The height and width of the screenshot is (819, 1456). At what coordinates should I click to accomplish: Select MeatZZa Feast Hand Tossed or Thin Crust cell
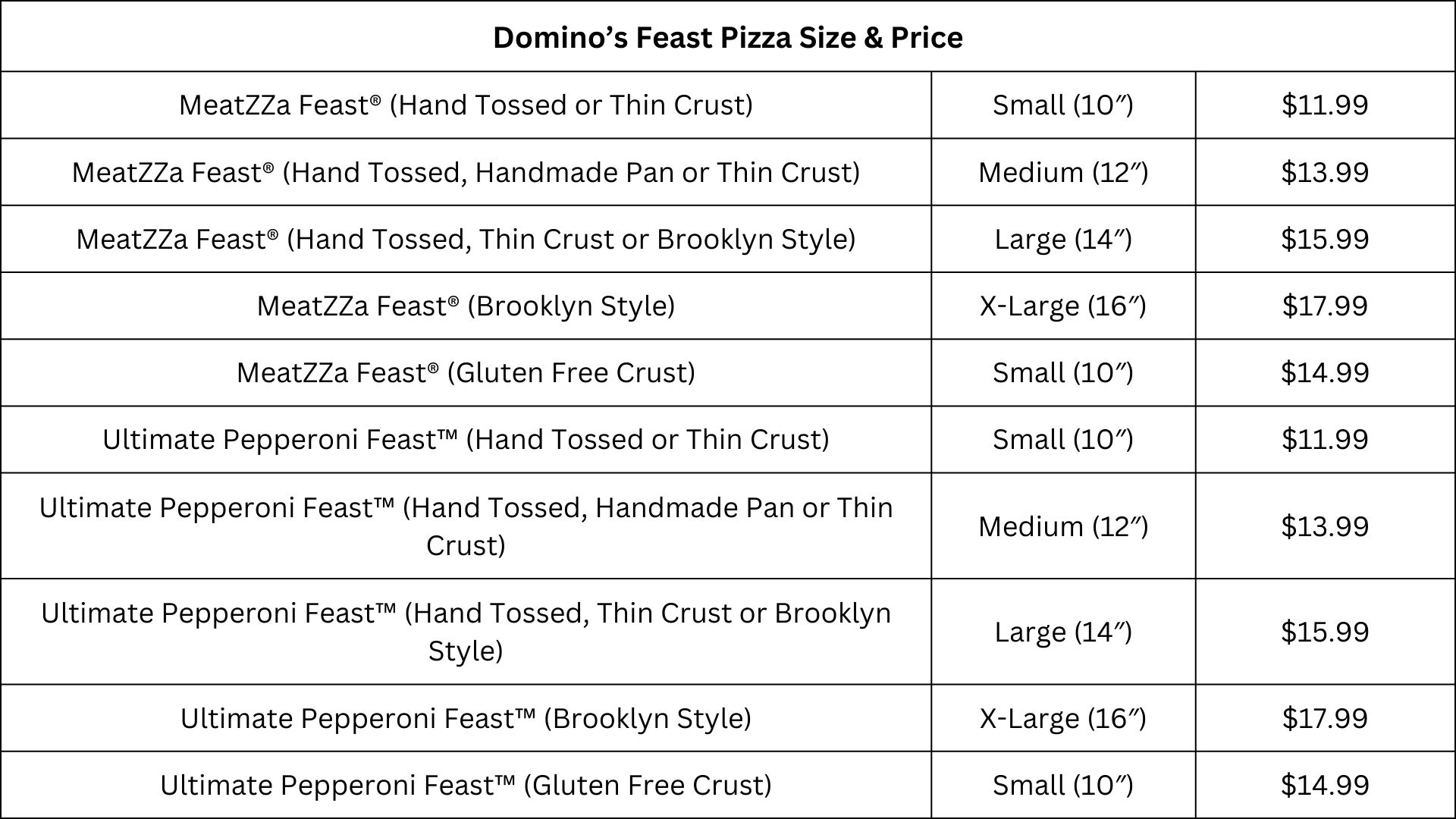pos(466,105)
